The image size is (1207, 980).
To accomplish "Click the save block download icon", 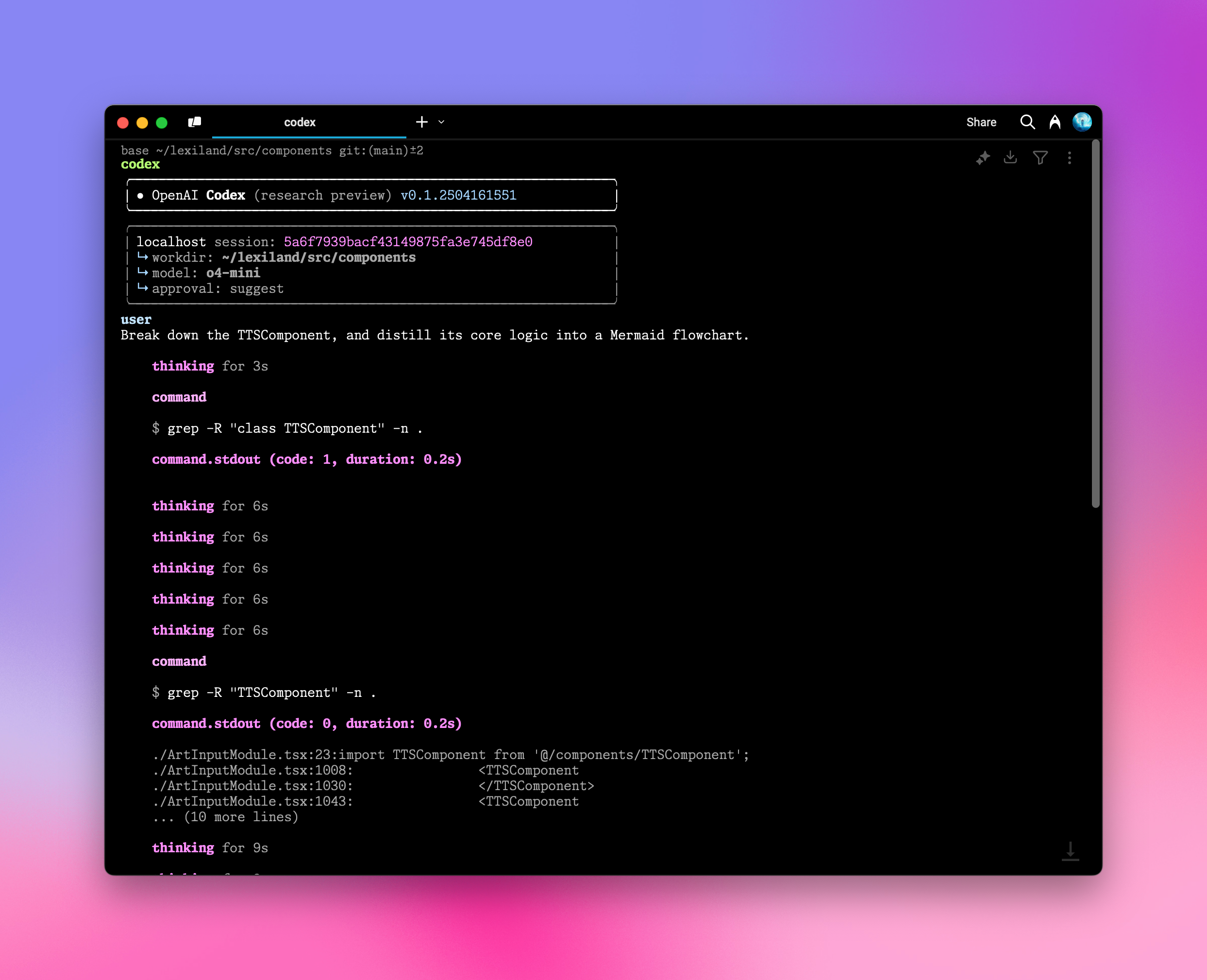I will click(1011, 157).
